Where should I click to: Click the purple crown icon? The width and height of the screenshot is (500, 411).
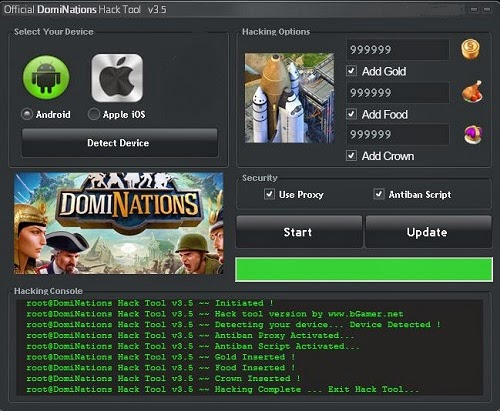coord(473,134)
